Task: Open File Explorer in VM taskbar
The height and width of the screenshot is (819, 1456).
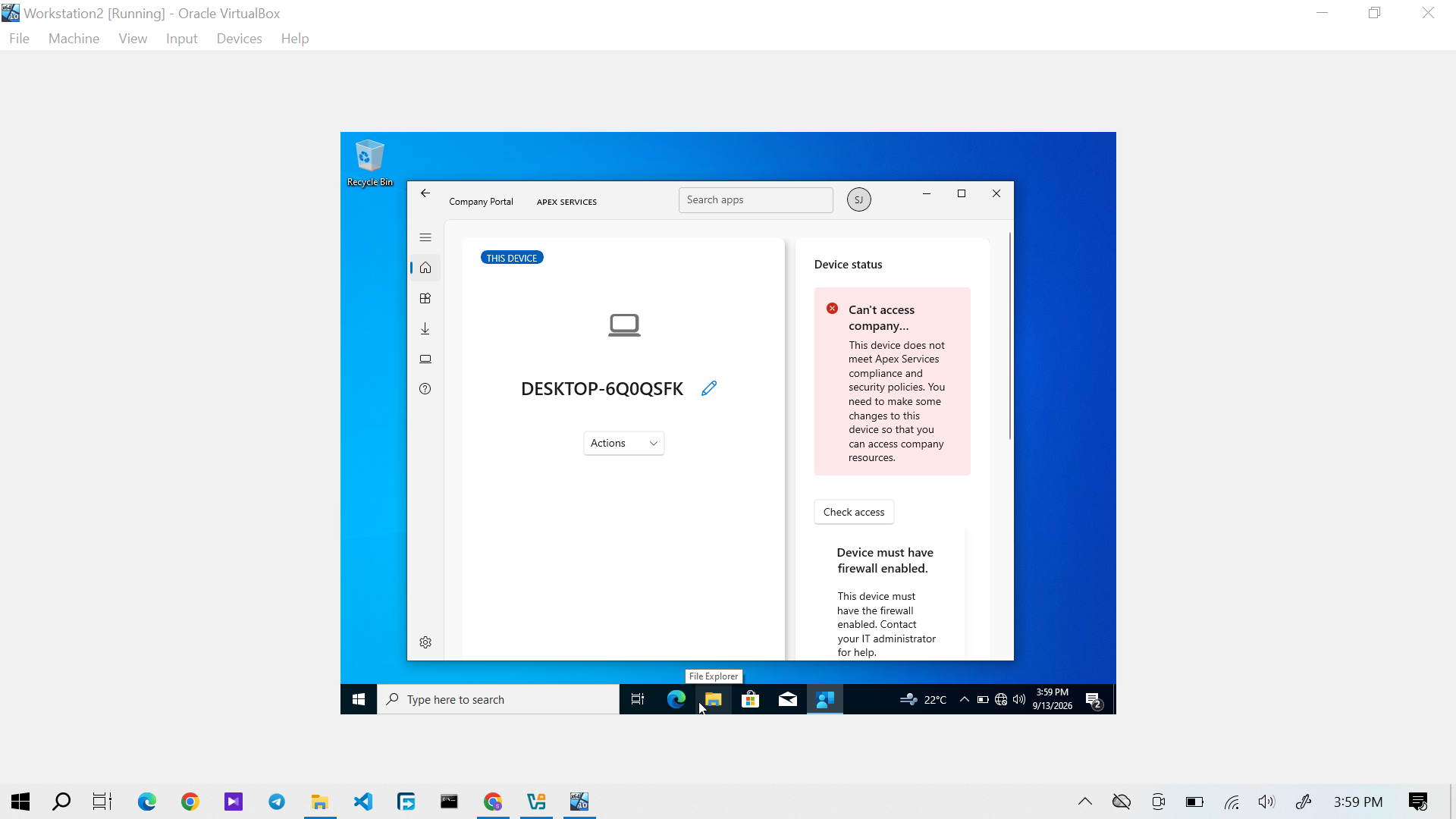Action: [713, 699]
